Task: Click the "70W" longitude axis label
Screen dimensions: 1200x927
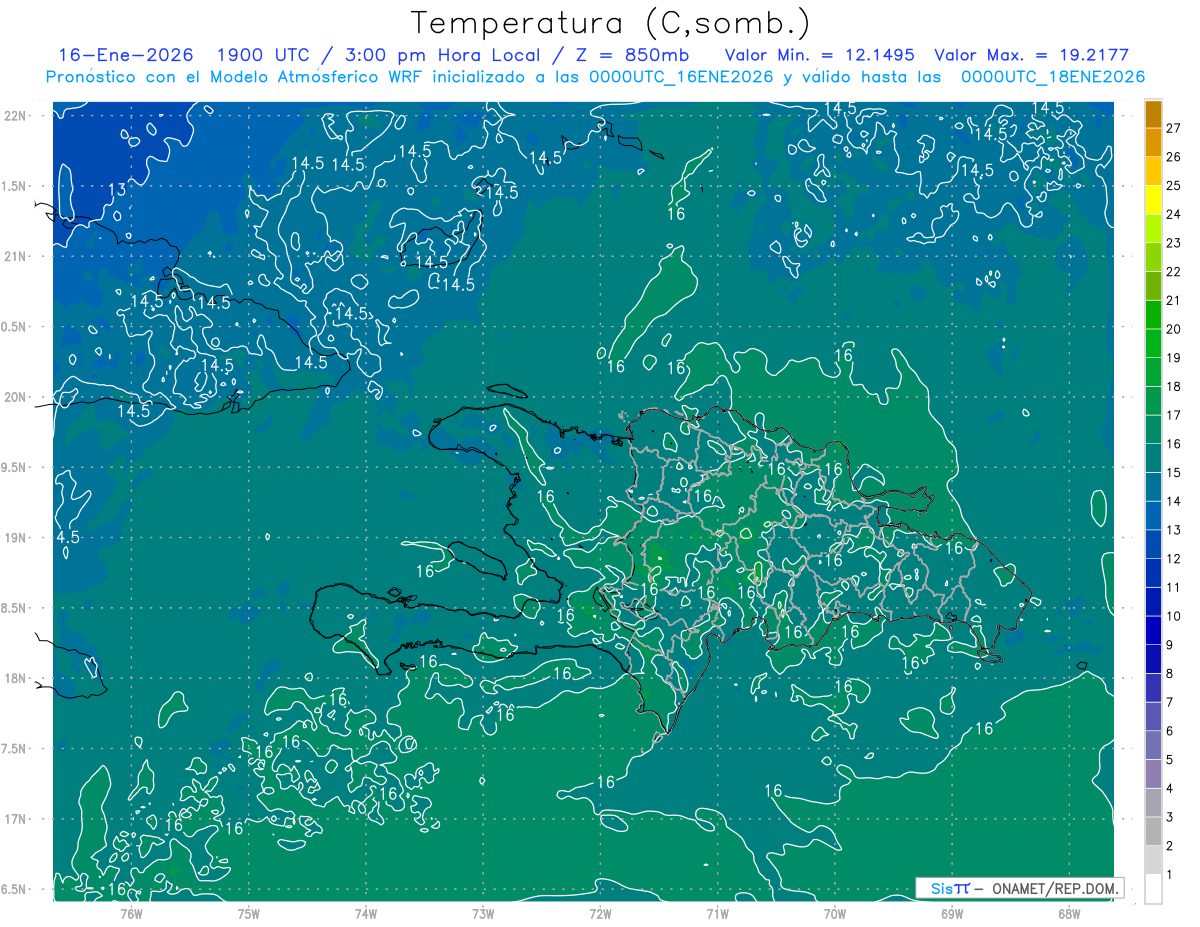Action: click(x=835, y=913)
